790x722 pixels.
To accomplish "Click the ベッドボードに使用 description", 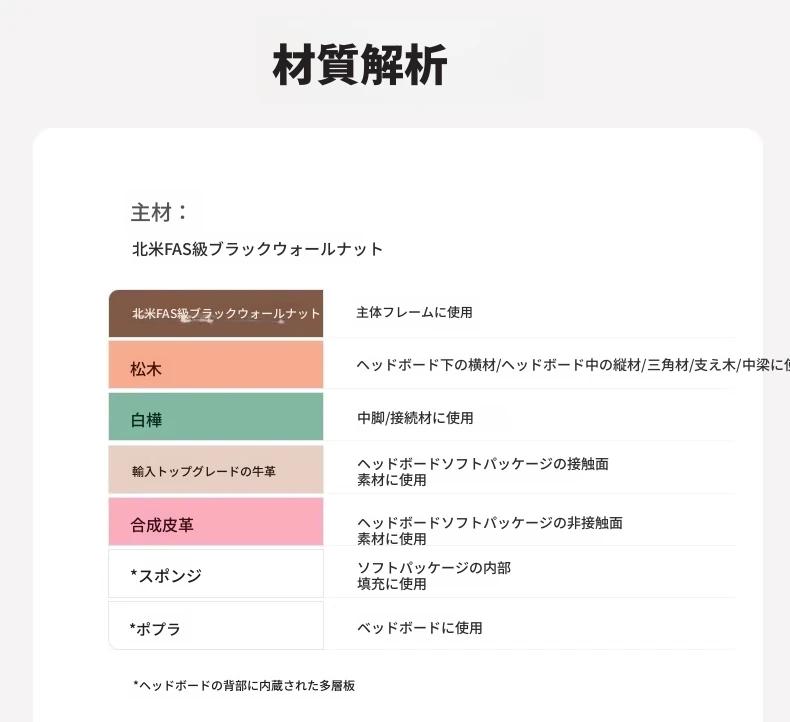I will click(420, 628).
